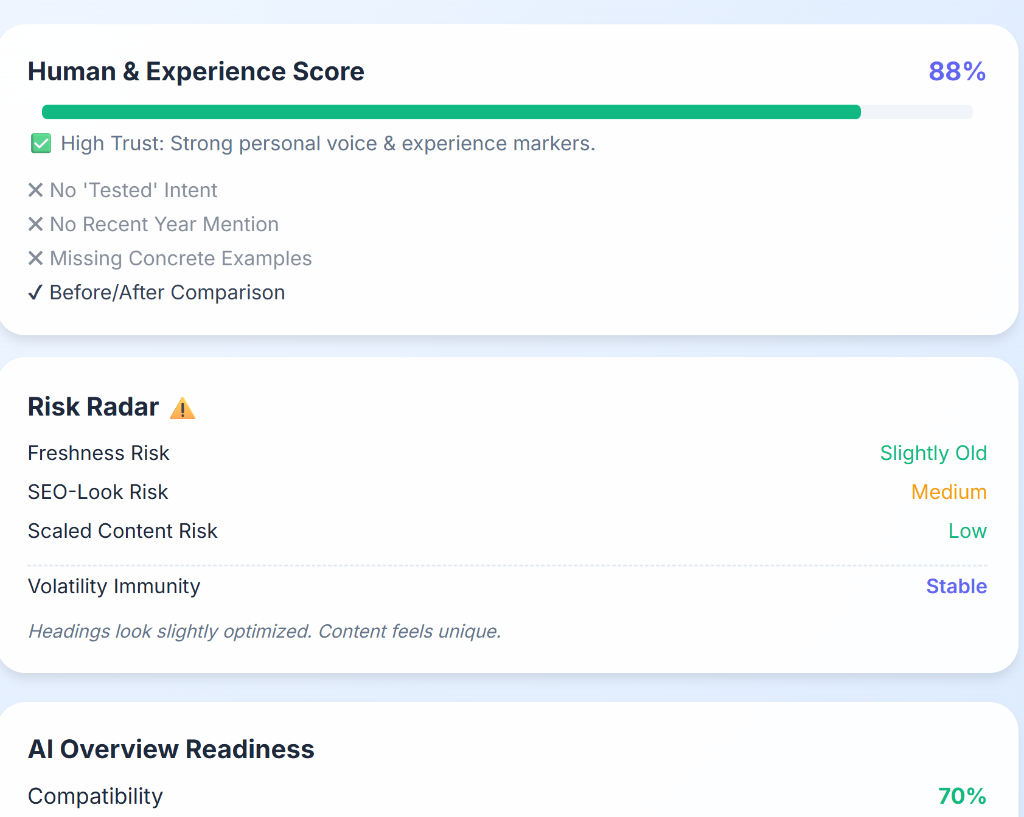Select the Human & Experience Score heading

[x=196, y=72]
